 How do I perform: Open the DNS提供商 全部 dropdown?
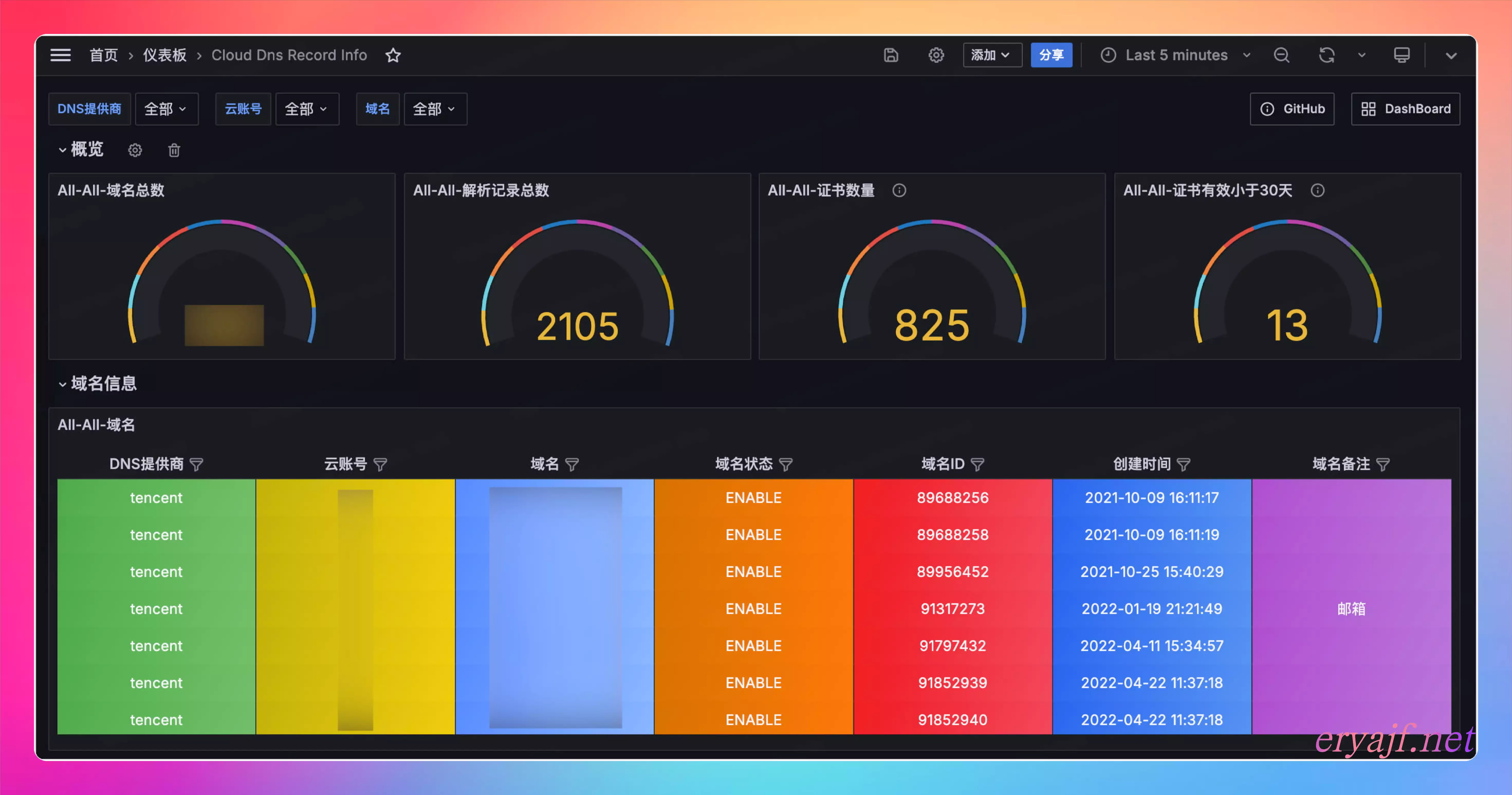click(x=167, y=109)
